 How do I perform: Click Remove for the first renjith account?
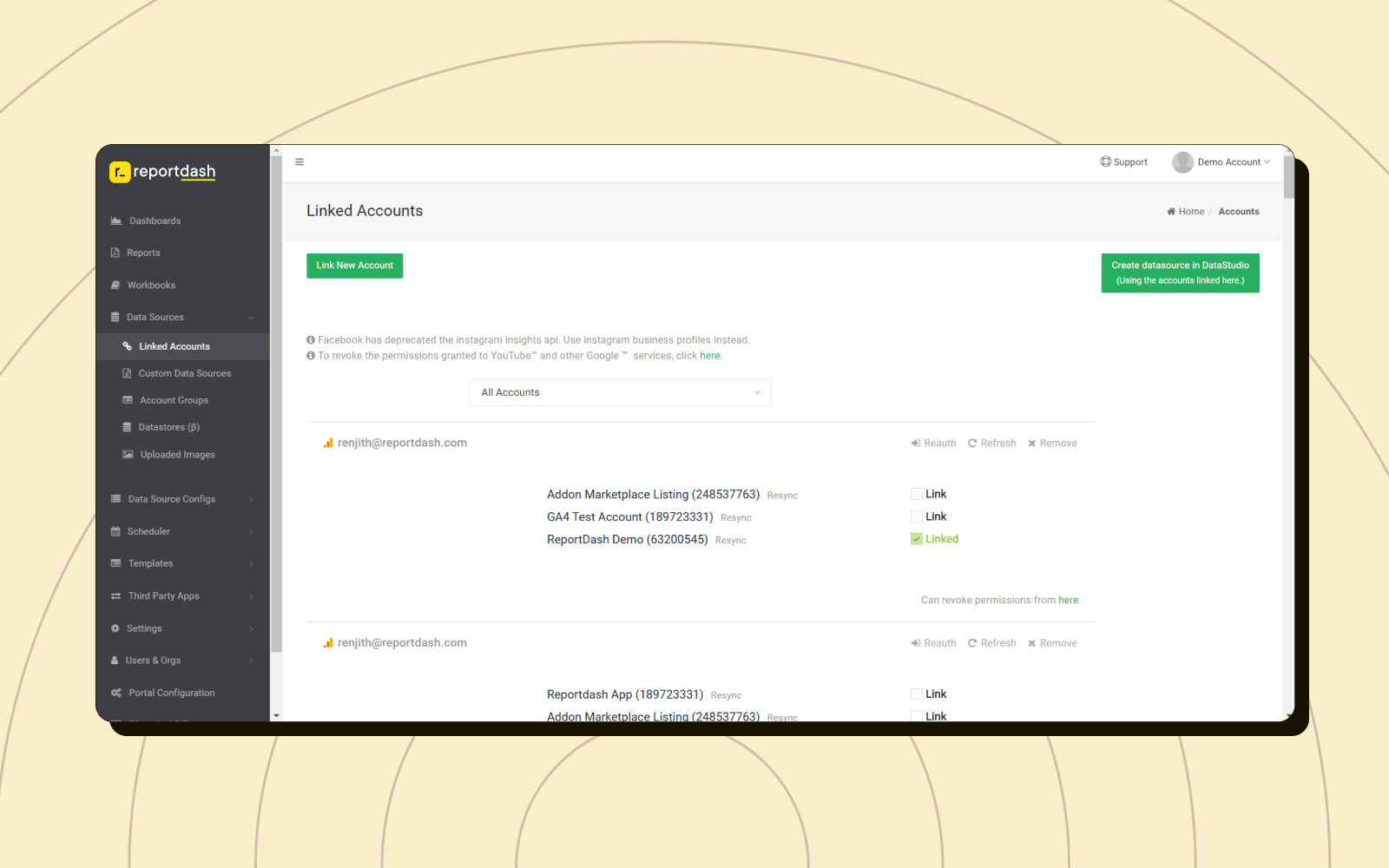(x=1052, y=444)
